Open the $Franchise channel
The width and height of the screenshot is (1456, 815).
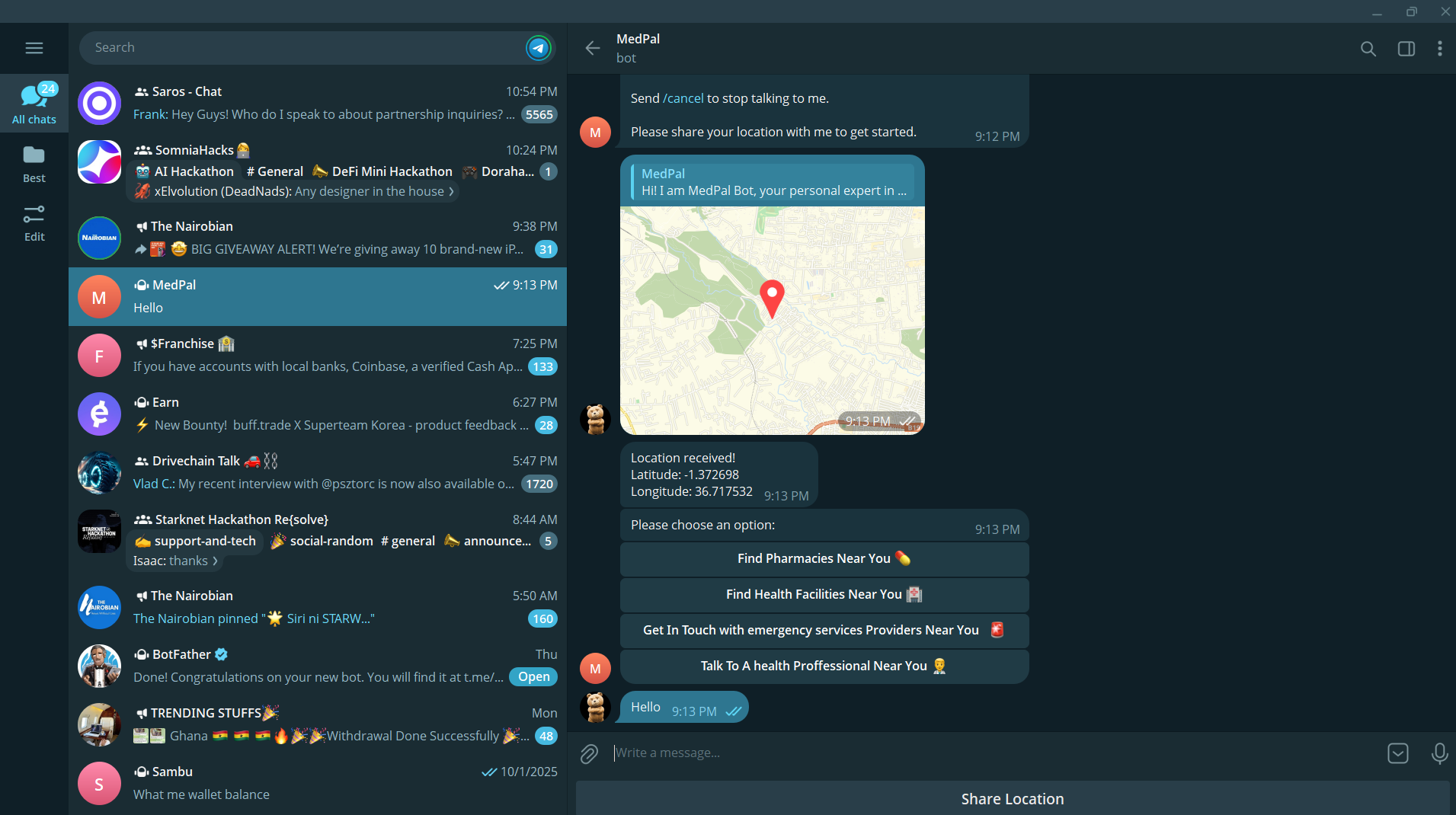point(318,355)
